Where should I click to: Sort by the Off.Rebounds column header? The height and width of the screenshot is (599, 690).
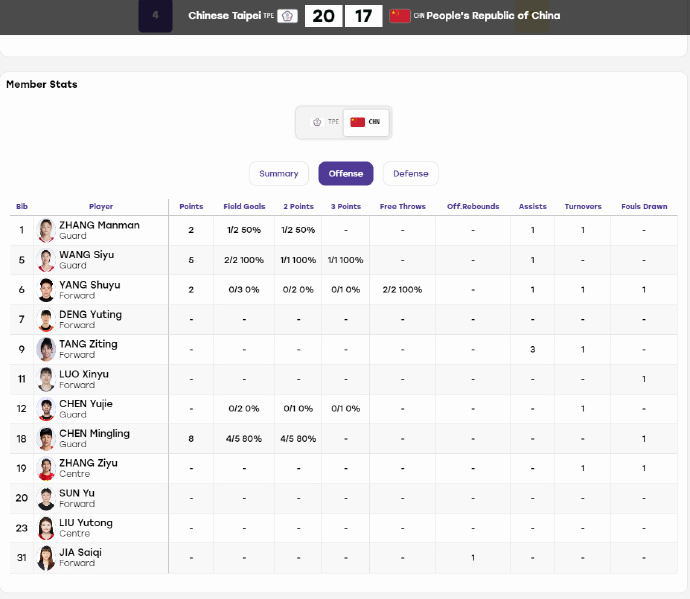[x=473, y=206]
